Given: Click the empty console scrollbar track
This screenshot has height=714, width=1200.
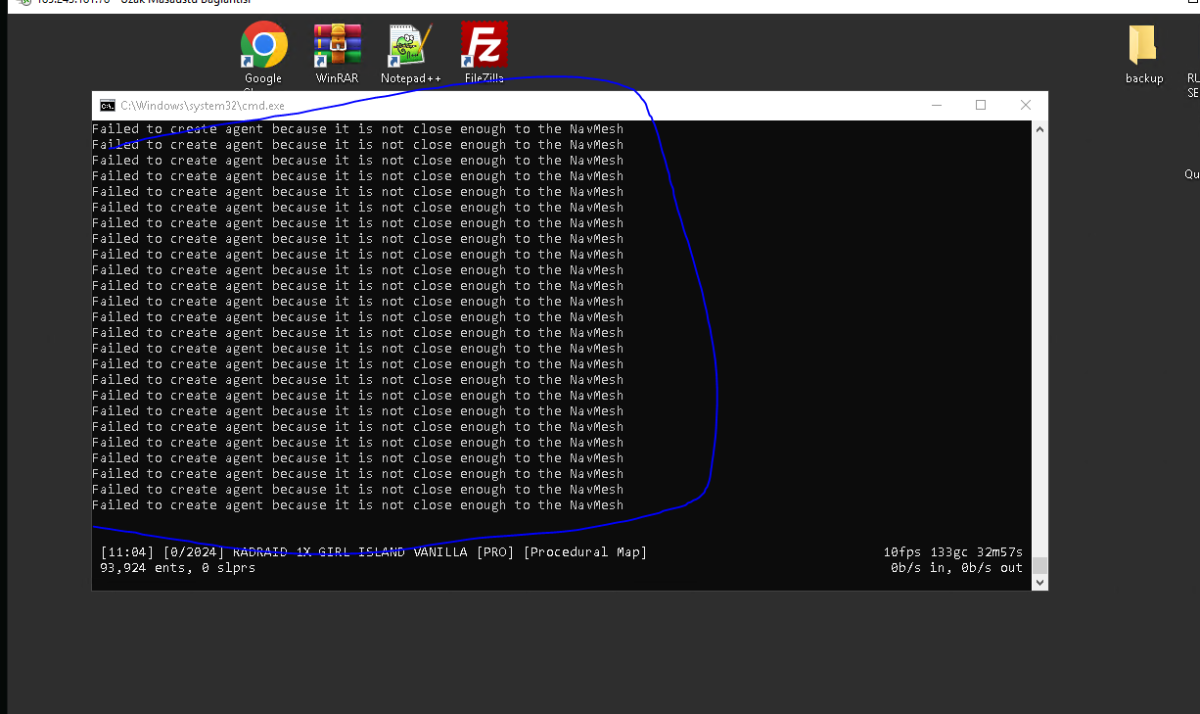Looking at the screenshot, I should (1040, 340).
